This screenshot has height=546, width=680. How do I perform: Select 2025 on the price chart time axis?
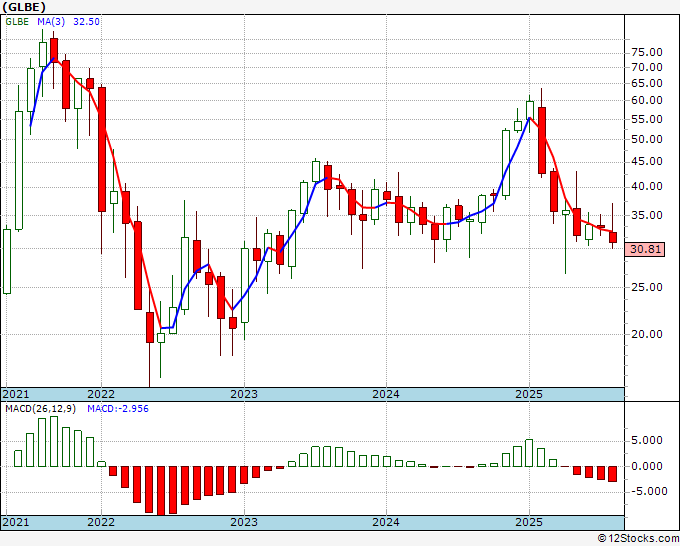pyautogui.click(x=529, y=394)
